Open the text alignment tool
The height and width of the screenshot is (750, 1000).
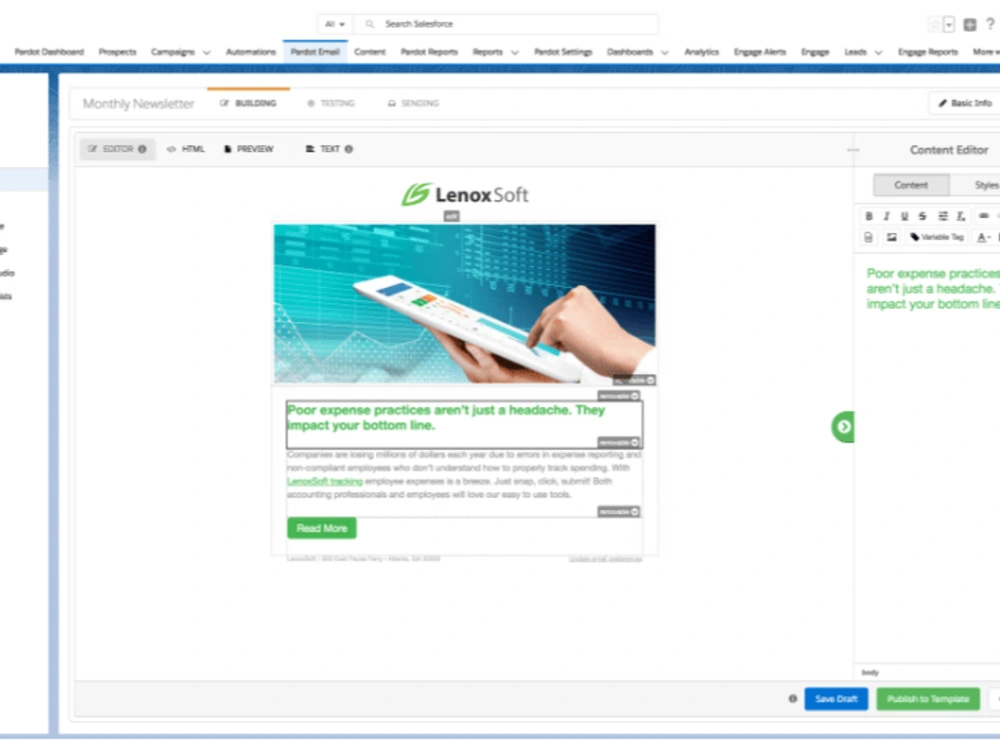943,216
